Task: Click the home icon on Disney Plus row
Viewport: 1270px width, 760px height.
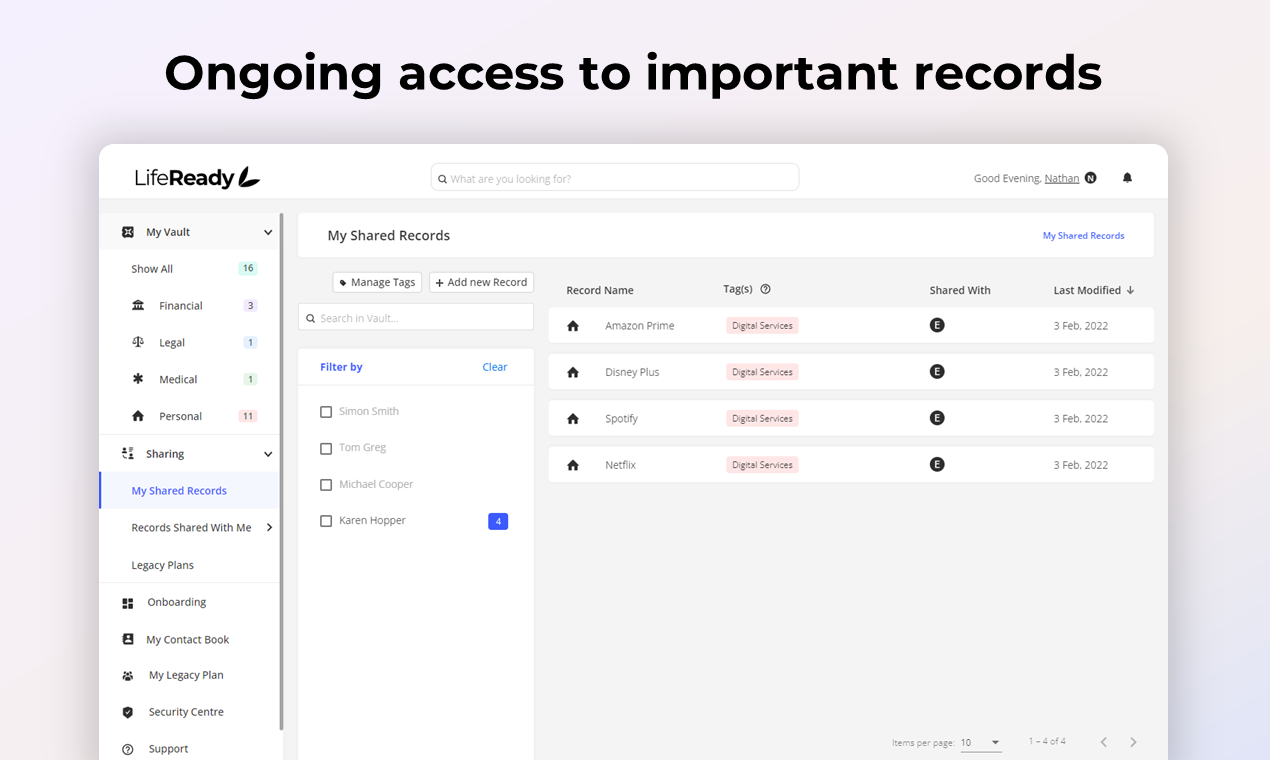Action: click(x=573, y=372)
